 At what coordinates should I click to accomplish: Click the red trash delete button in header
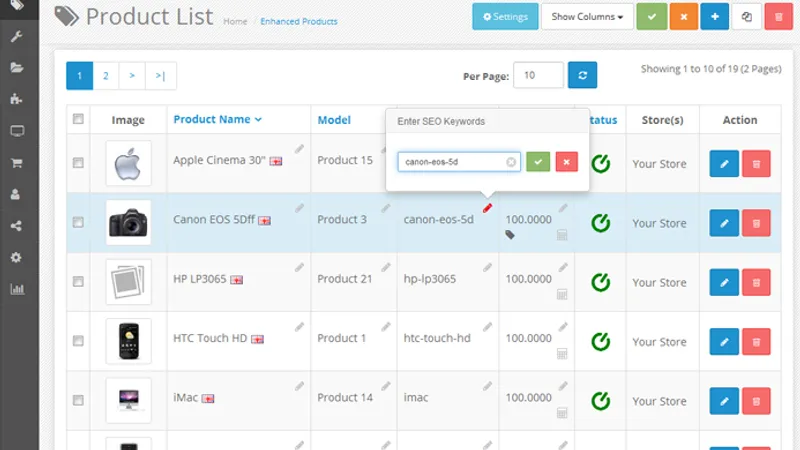click(778, 17)
